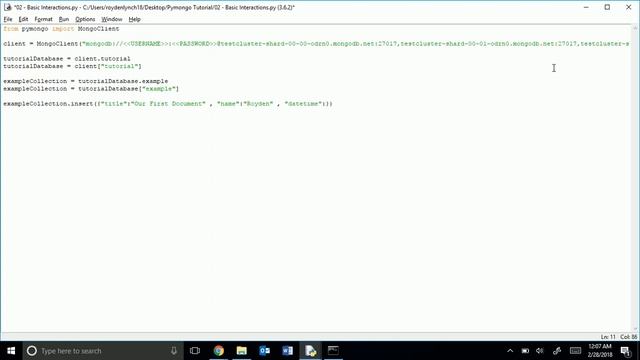The width and height of the screenshot is (640, 360).
Task: Show hidden system tray icons
Action: click(x=510, y=351)
